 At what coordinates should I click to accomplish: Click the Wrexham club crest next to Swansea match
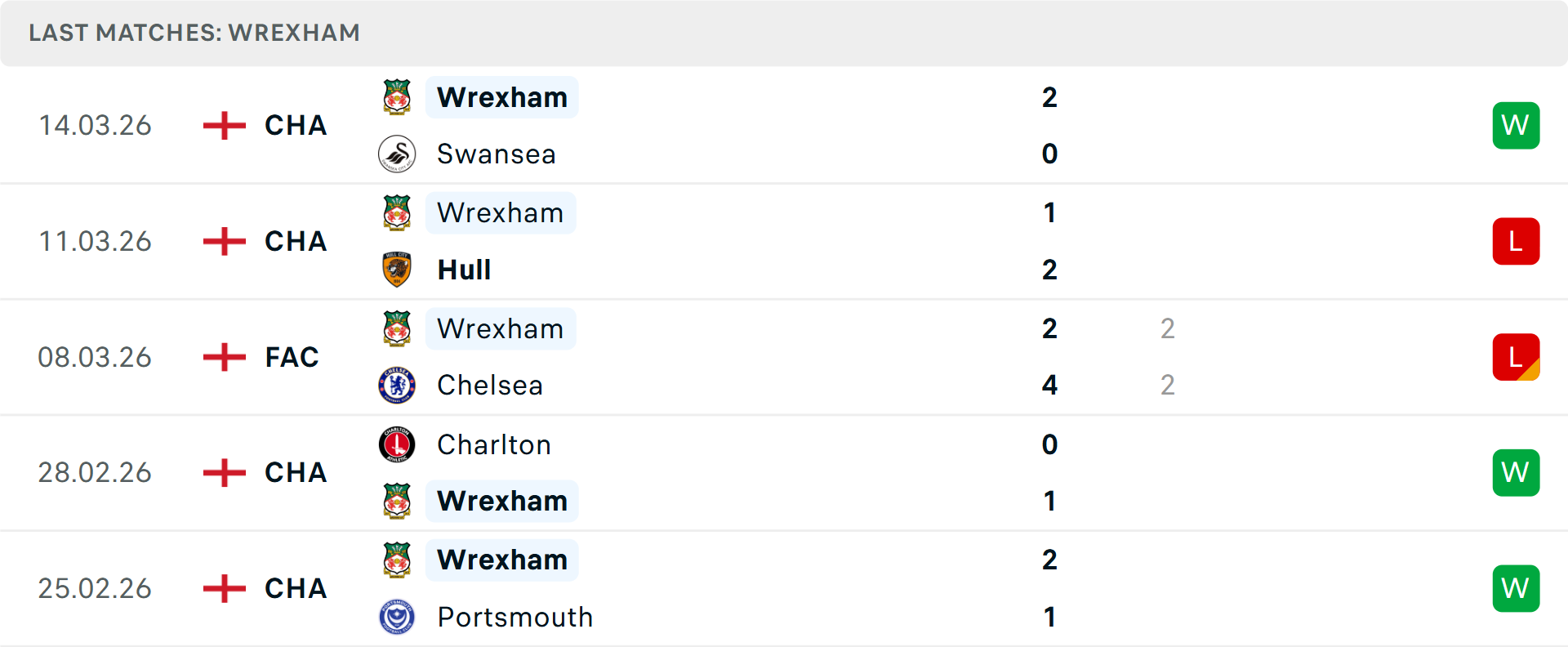coord(397,96)
